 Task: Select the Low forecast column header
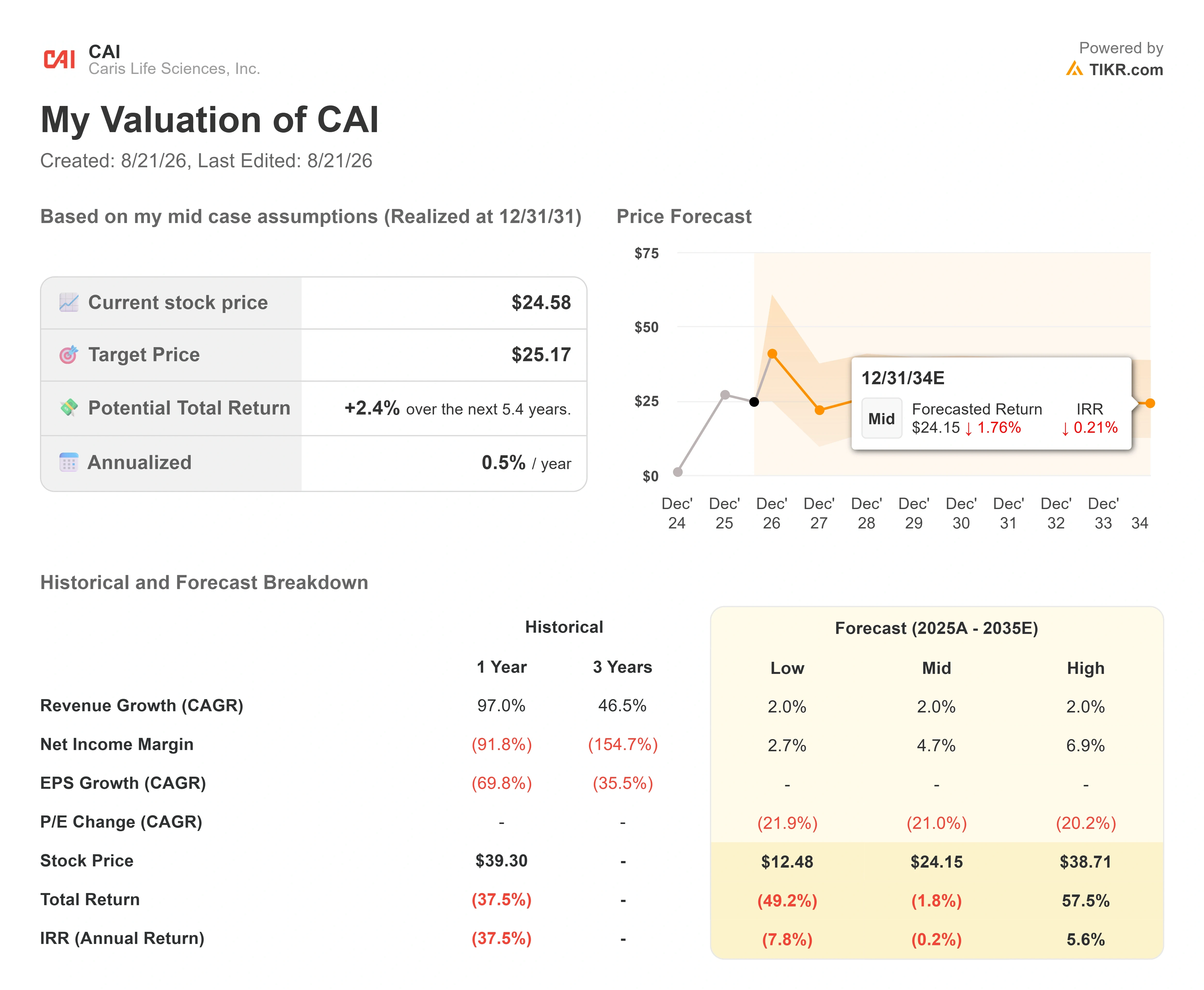click(x=787, y=668)
